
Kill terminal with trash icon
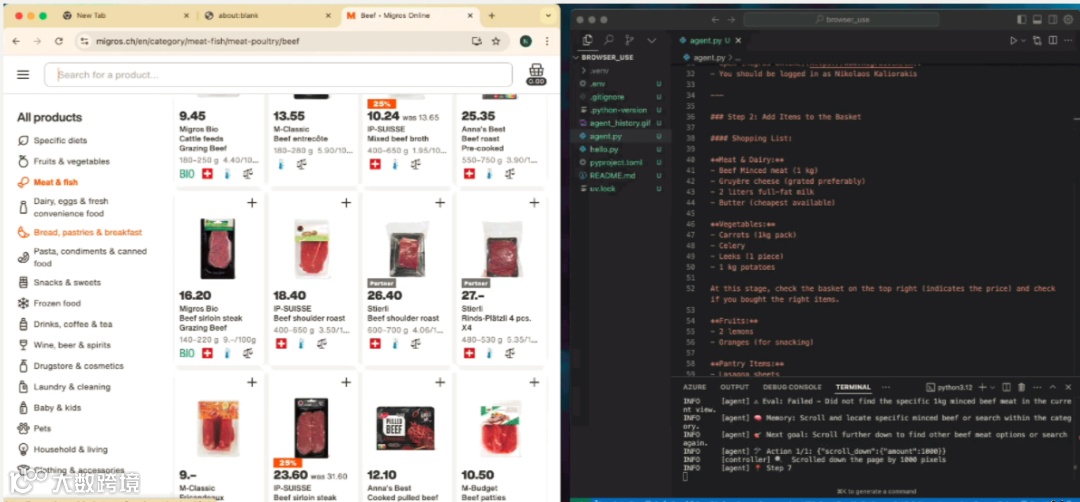(1021, 387)
